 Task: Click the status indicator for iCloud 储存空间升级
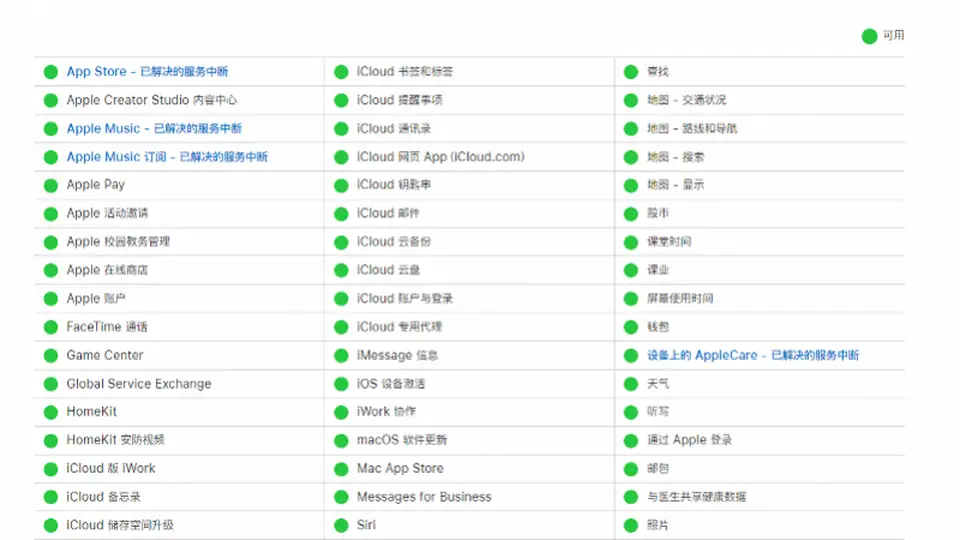pyautogui.click(x=51, y=525)
